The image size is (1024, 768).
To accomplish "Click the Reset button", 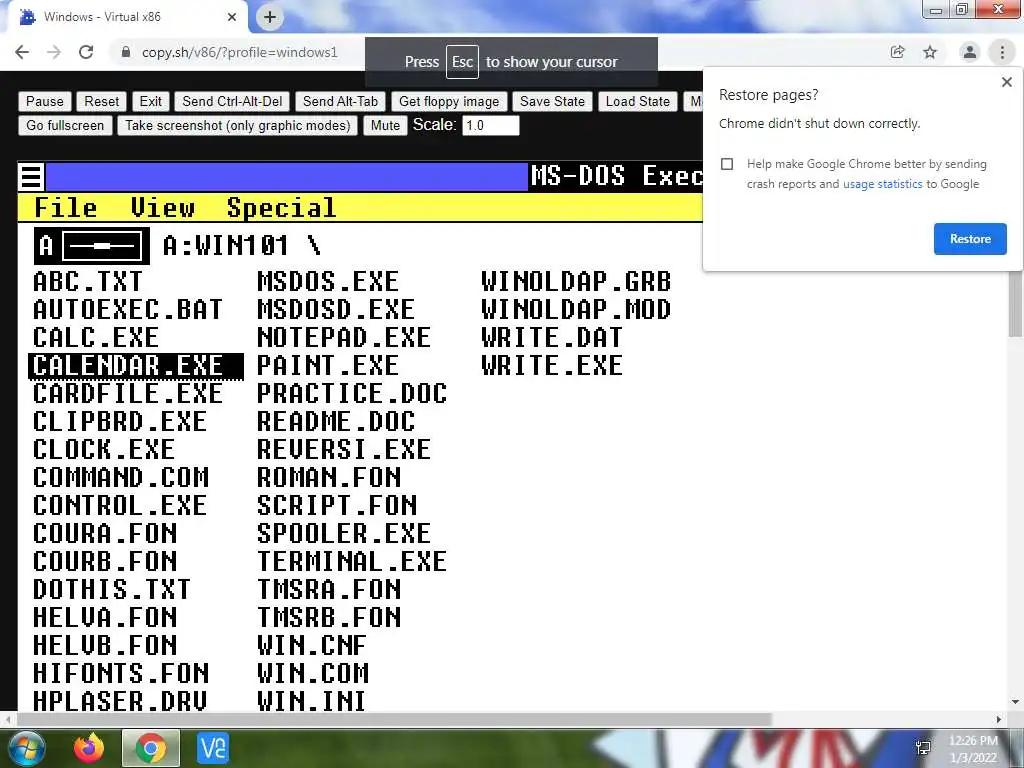I will tap(101, 101).
